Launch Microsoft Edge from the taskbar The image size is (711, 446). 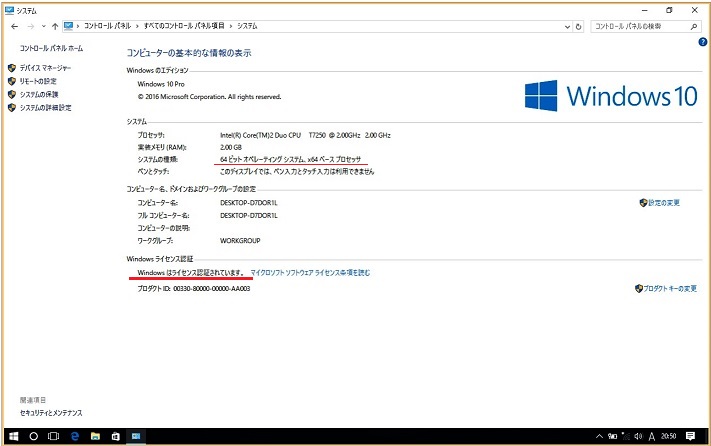(x=75, y=436)
